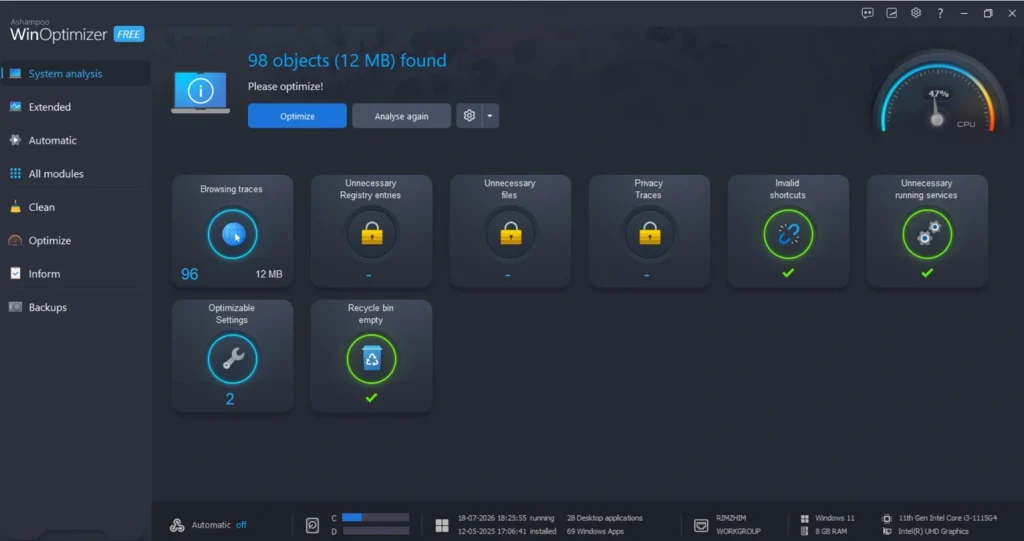Click the small Windows icon beside Windows 11
The height and width of the screenshot is (541, 1024).
(x=805, y=518)
